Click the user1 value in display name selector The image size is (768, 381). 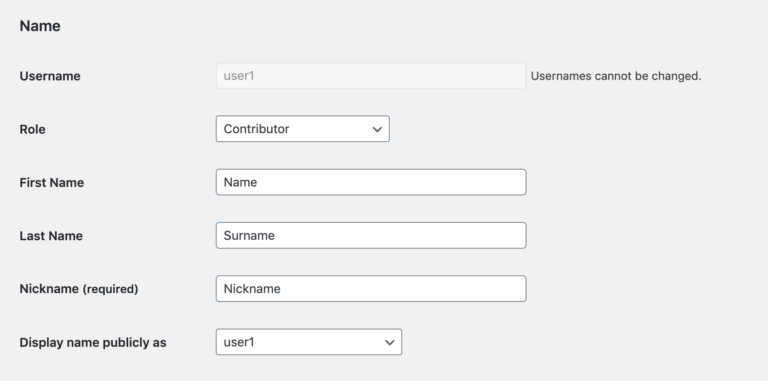click(x=239, y=342)
